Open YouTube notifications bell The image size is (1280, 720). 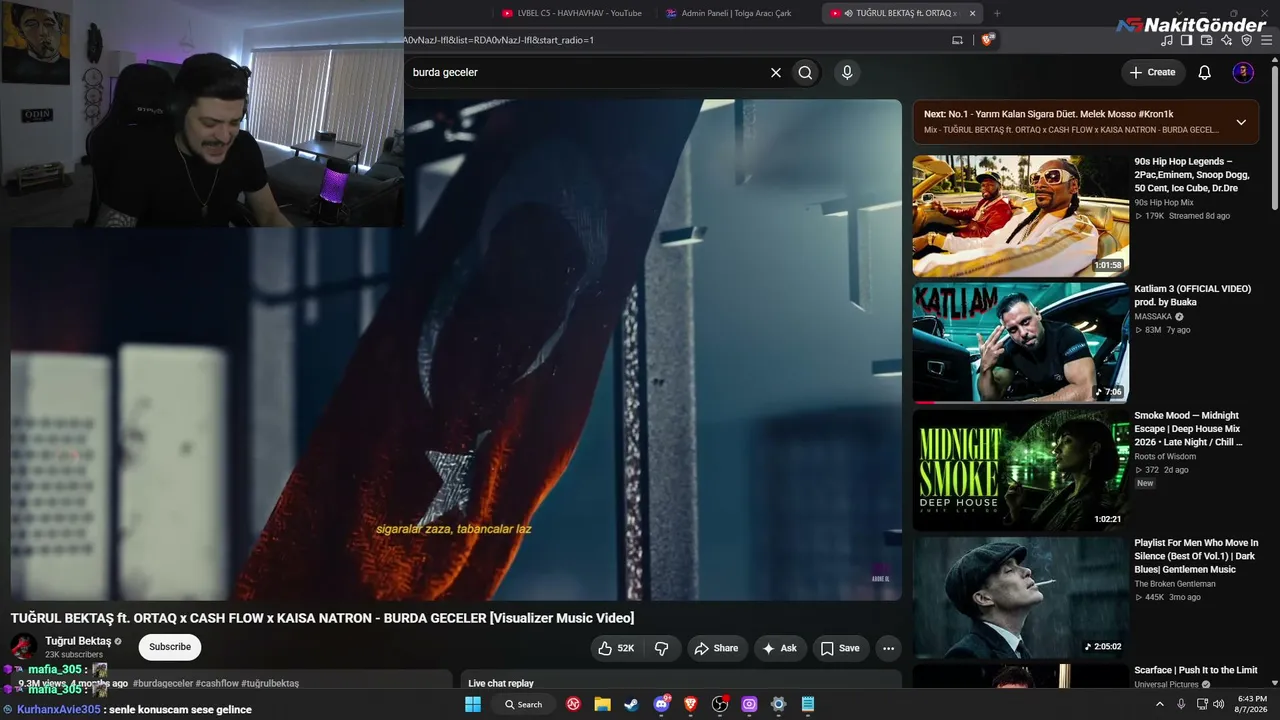1205,72
